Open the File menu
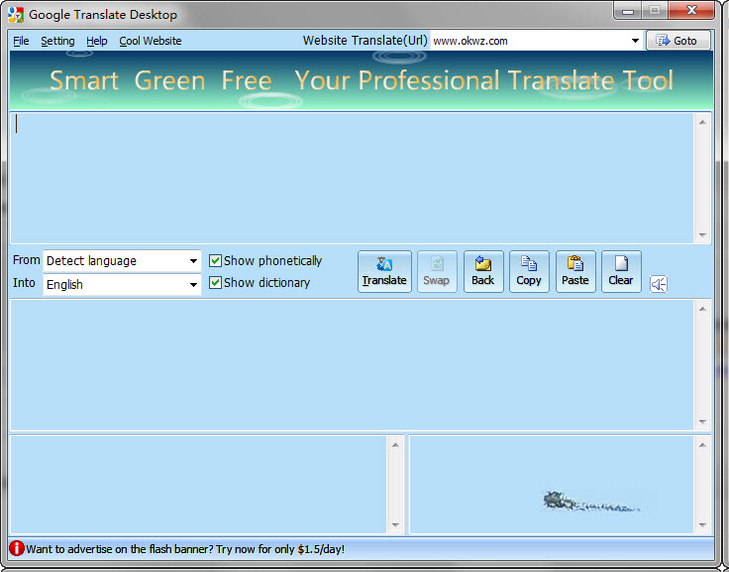Image resolution: width=729 pixels, height=572 pixels. point(21,41)
